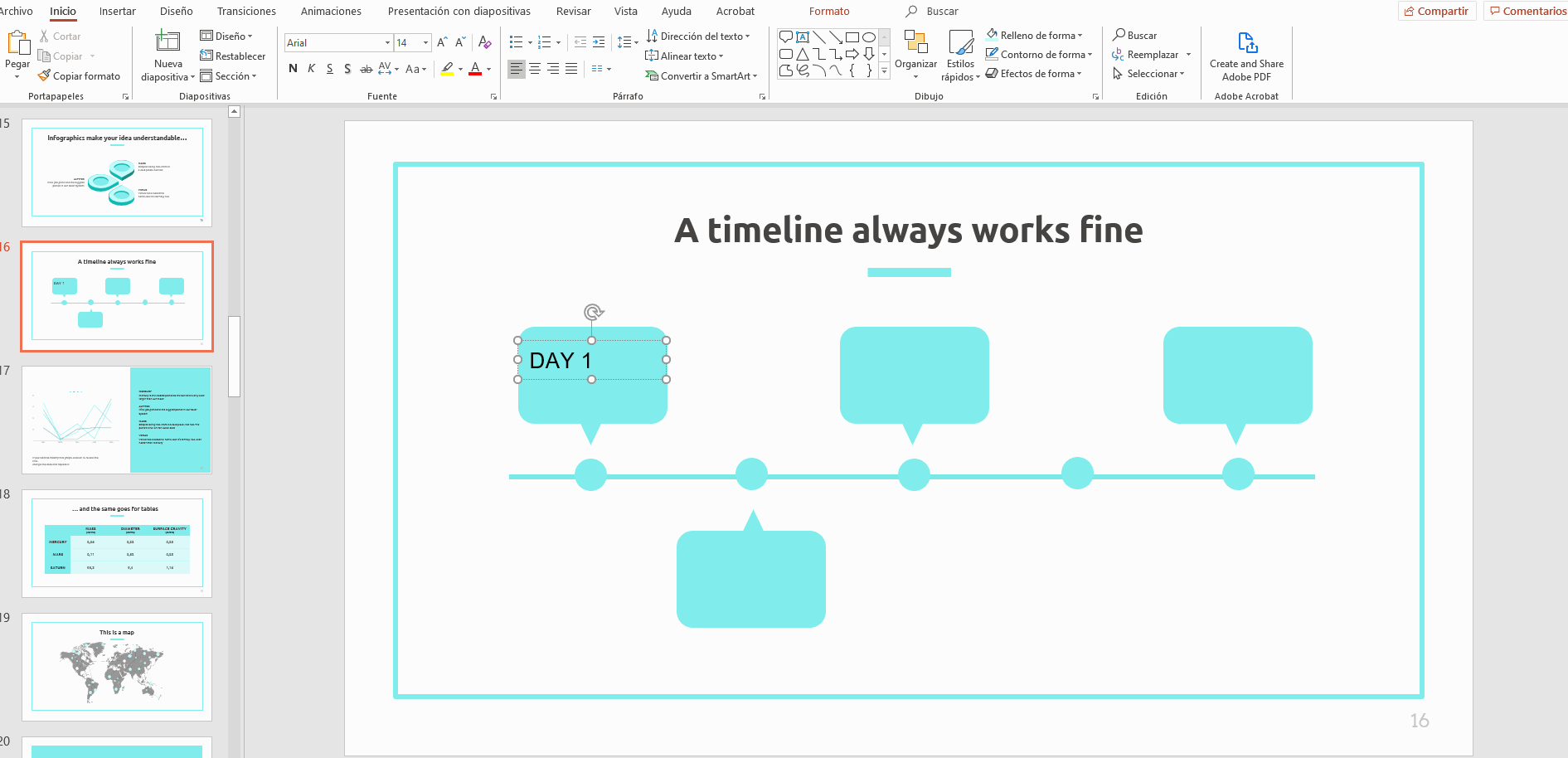Image resolution: width=1568 pixels, height=758 pixels.
Task: Click the rotation handle above DAY 1
Action: click(593, 312)
